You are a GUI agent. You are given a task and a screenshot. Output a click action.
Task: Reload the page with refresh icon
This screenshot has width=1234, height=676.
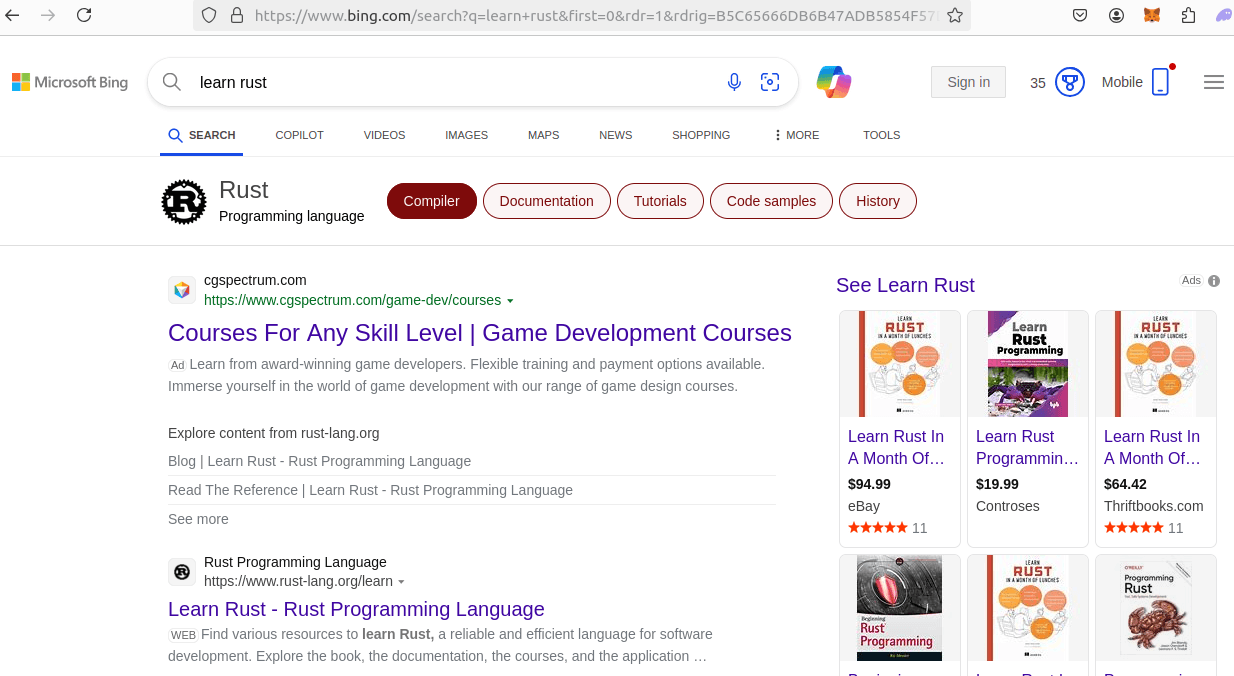click(x=84, y=15)
